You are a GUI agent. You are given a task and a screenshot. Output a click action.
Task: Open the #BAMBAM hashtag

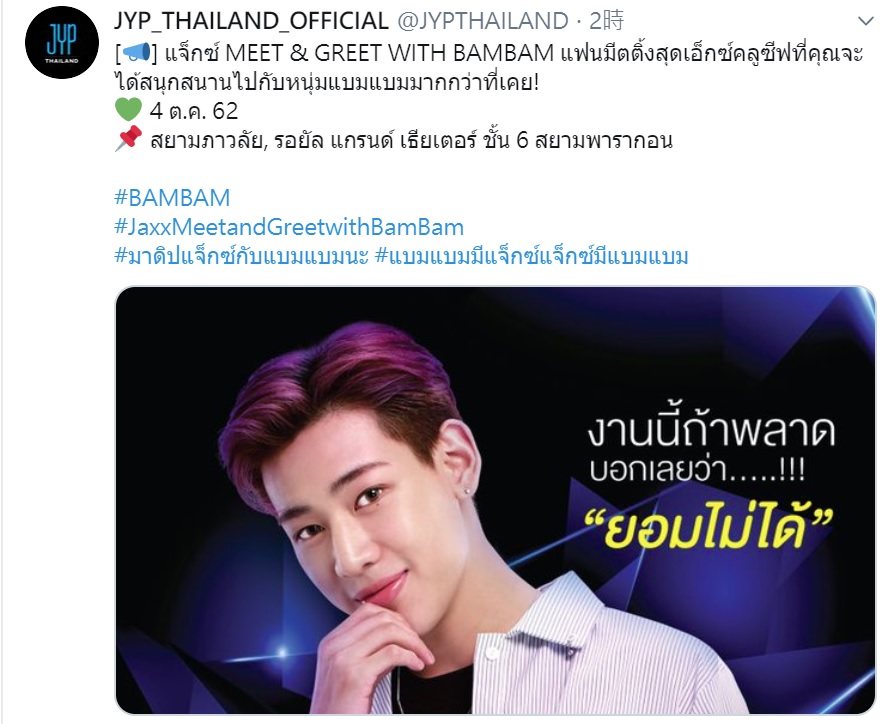[x=172, y=198]
